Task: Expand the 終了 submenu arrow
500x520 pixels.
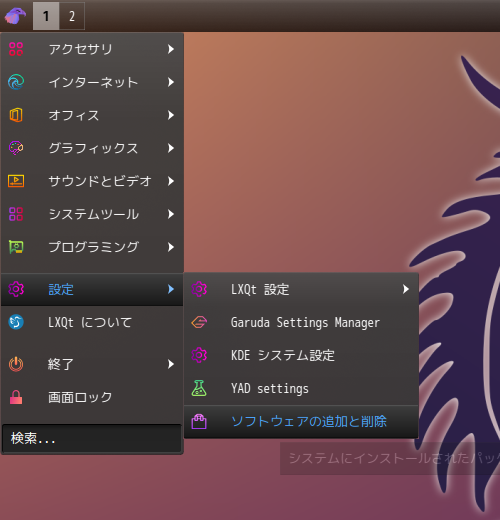Action: [171, 364]
